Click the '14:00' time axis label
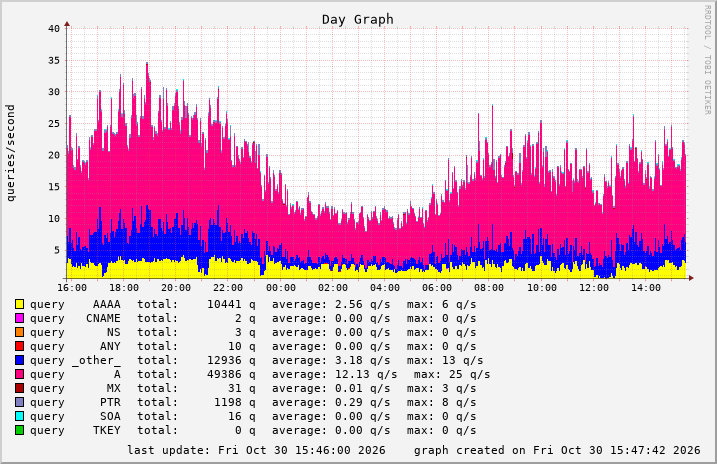This screenshot has height=464, width=717. point(646,288)
